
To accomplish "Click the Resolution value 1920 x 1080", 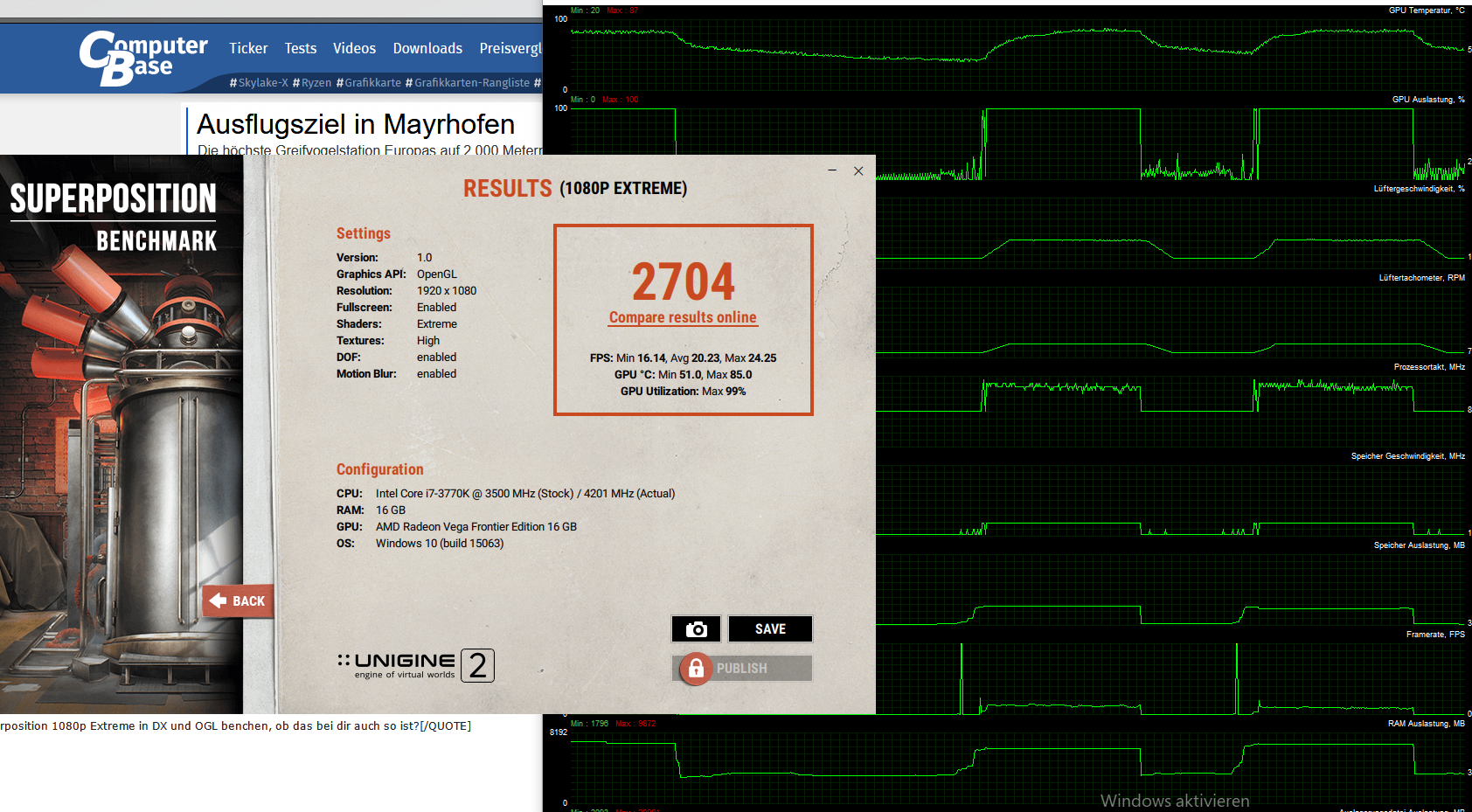I will coord(447,290).
